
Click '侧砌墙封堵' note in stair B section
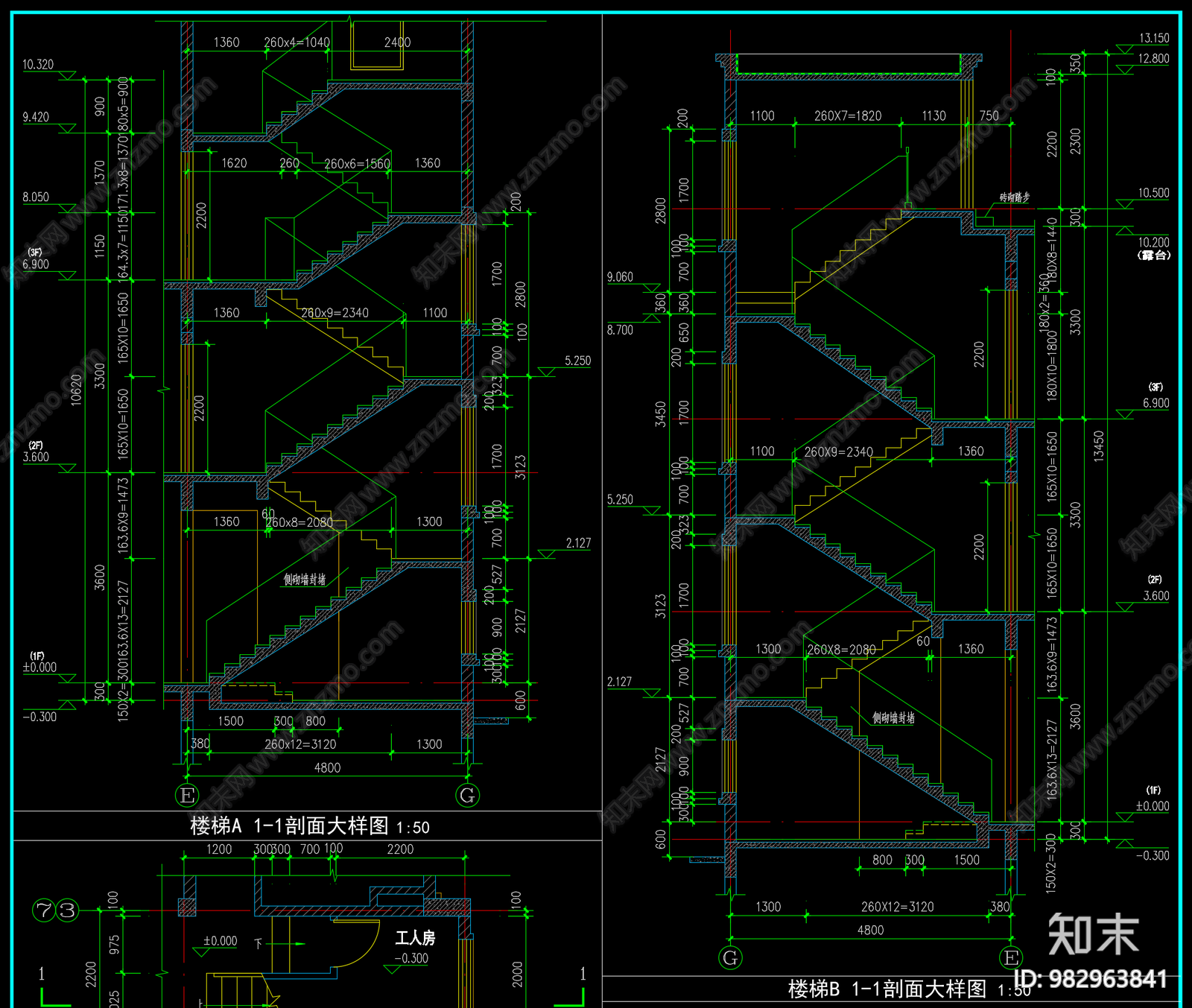click(893, 718)
